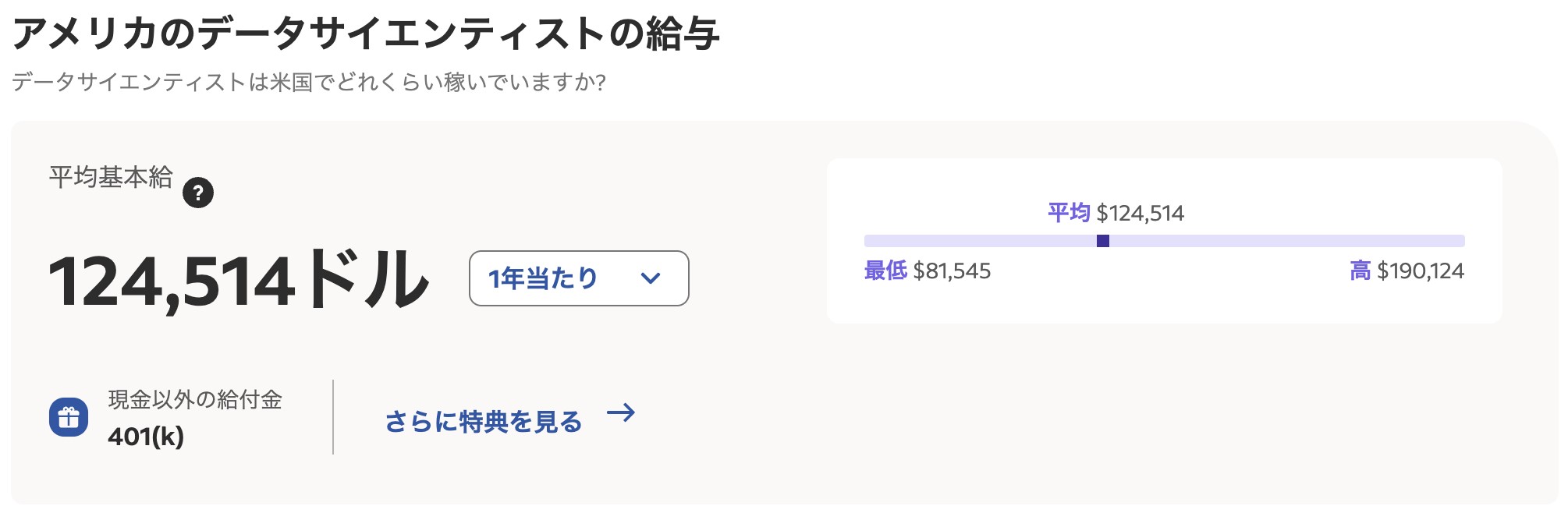Click the purple 最低 word under the bar

[885, 271]
